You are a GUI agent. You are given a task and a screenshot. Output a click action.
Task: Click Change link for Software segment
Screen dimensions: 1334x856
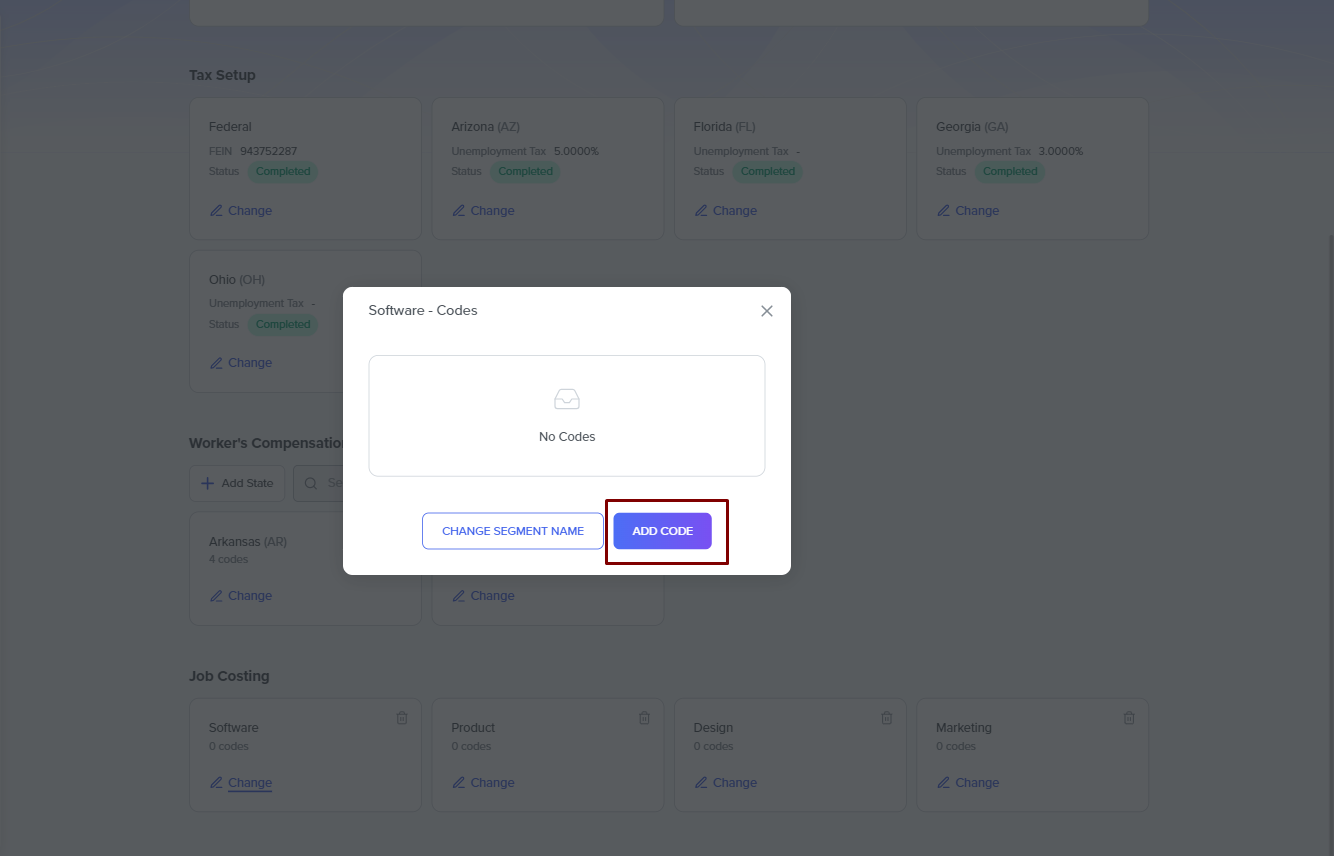coord(249,783)
